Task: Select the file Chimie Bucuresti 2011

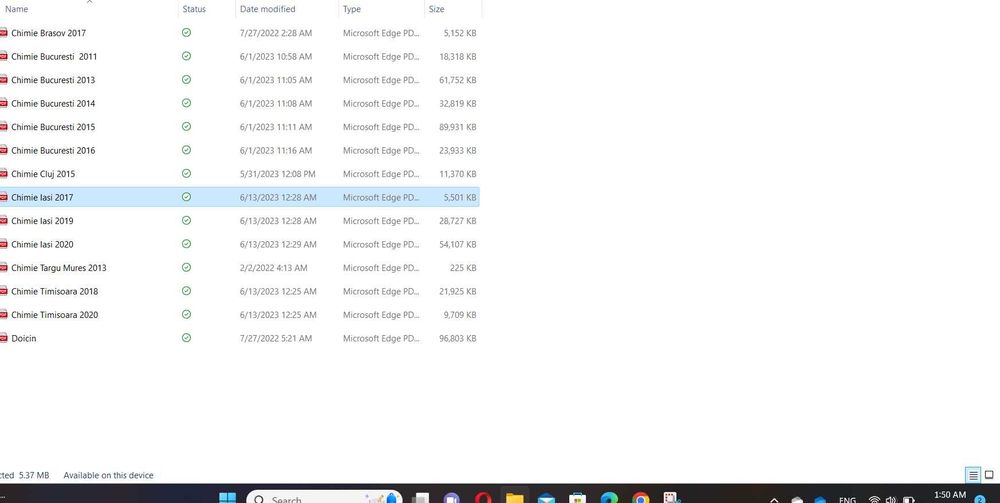Action: point(54,56)
